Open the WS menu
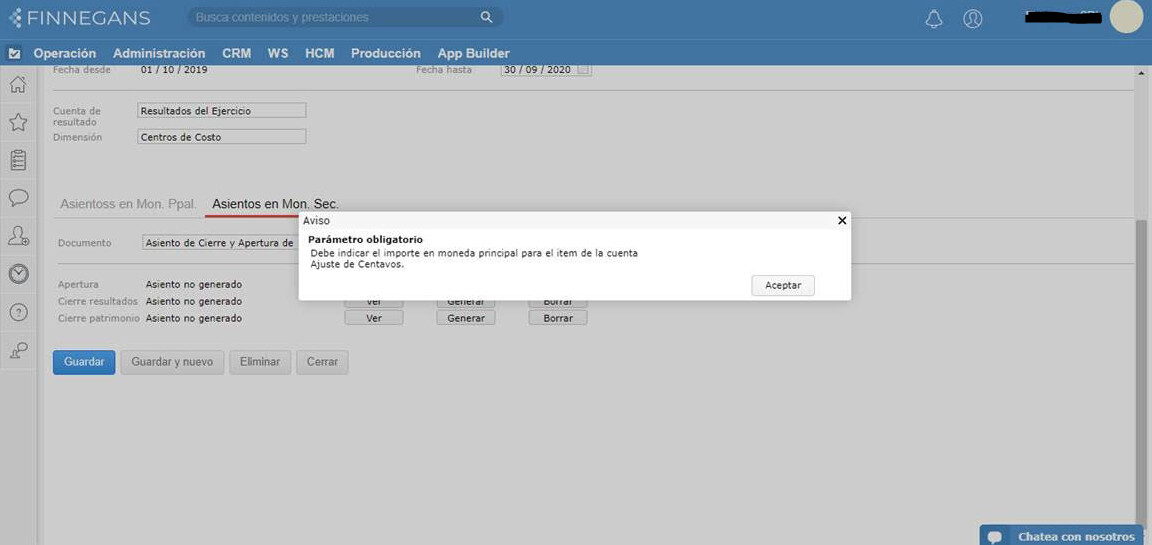This screenshot has width=1152, height=545. pos(278,54)
